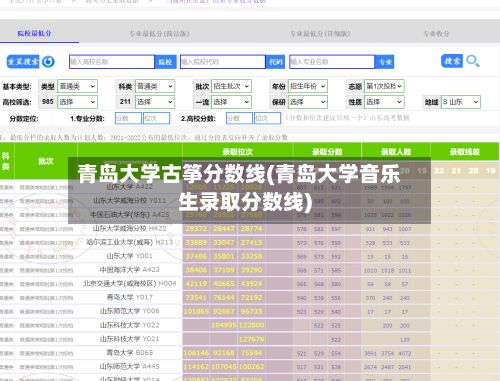Screen dimensions: 500x381
Task: Click rank cell 29372
Action: (196, 229)
